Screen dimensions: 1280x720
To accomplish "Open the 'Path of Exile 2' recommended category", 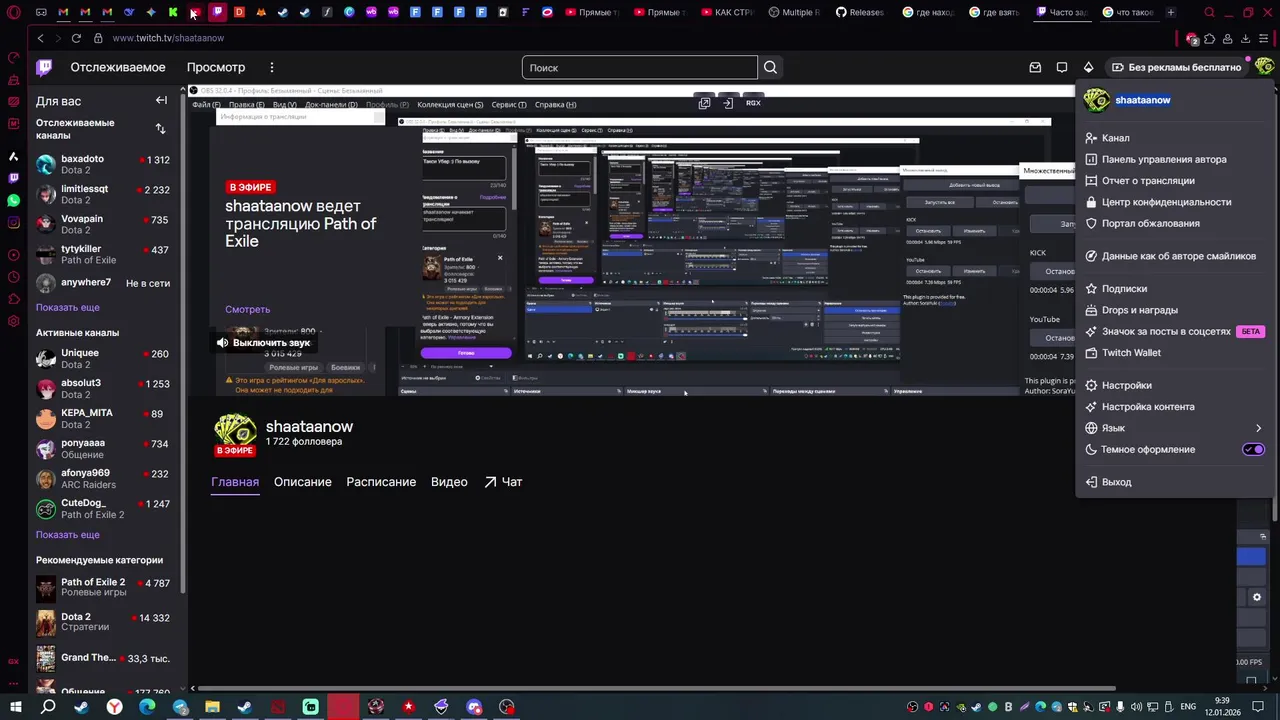I will coord(103,587).
